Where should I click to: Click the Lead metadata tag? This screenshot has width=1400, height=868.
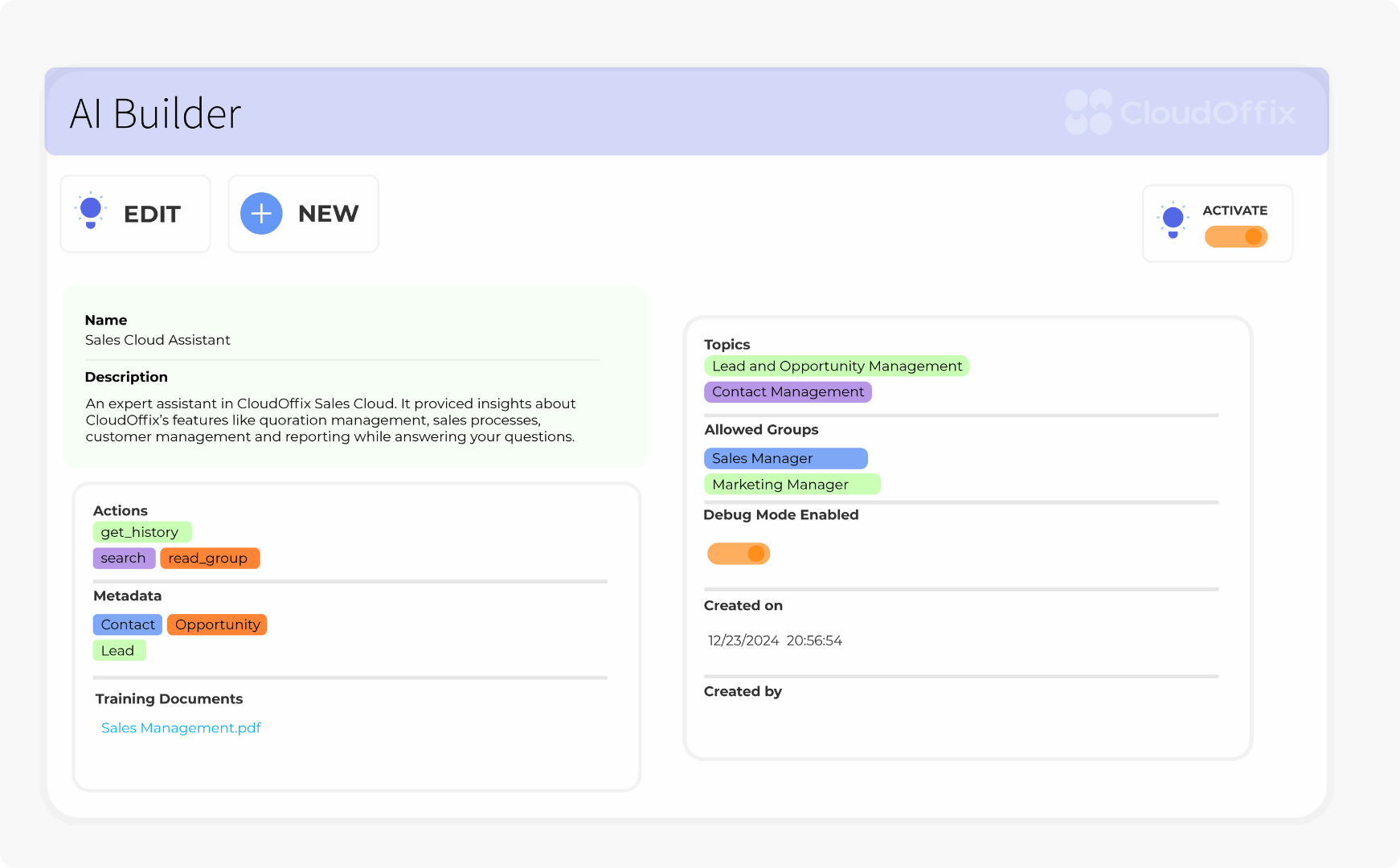119,650
